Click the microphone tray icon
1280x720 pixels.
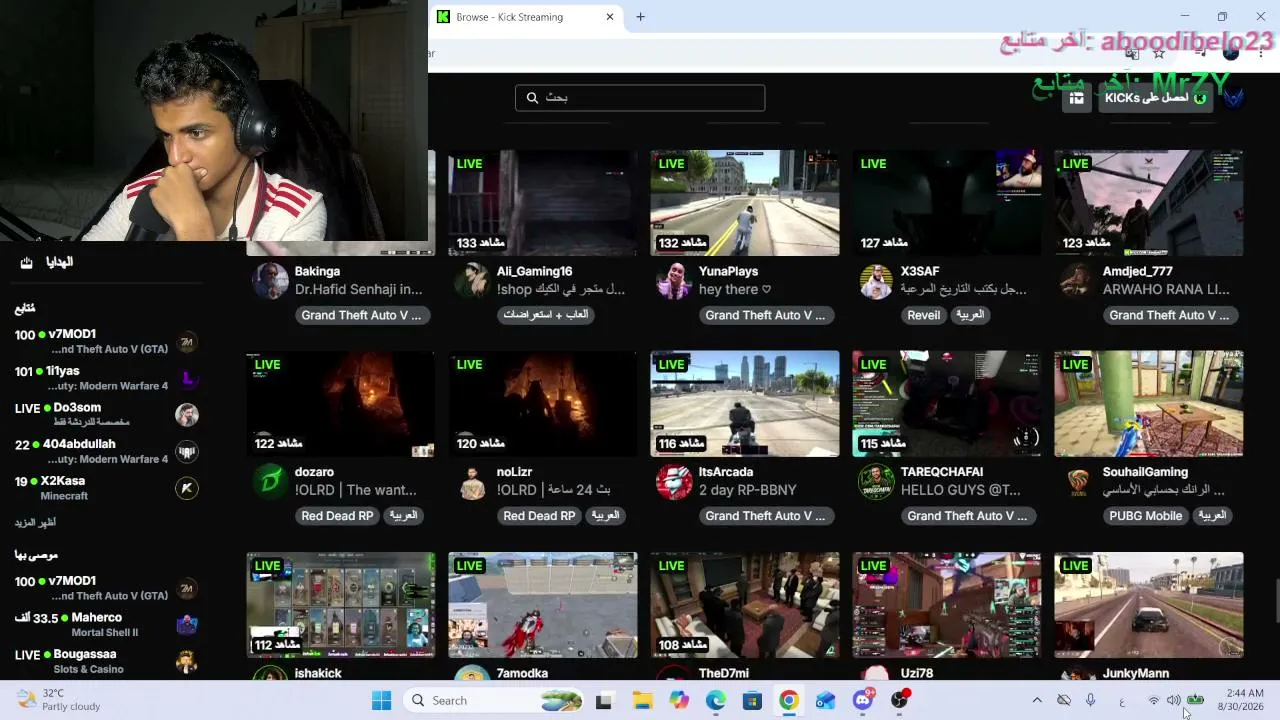pos(1091,701)
